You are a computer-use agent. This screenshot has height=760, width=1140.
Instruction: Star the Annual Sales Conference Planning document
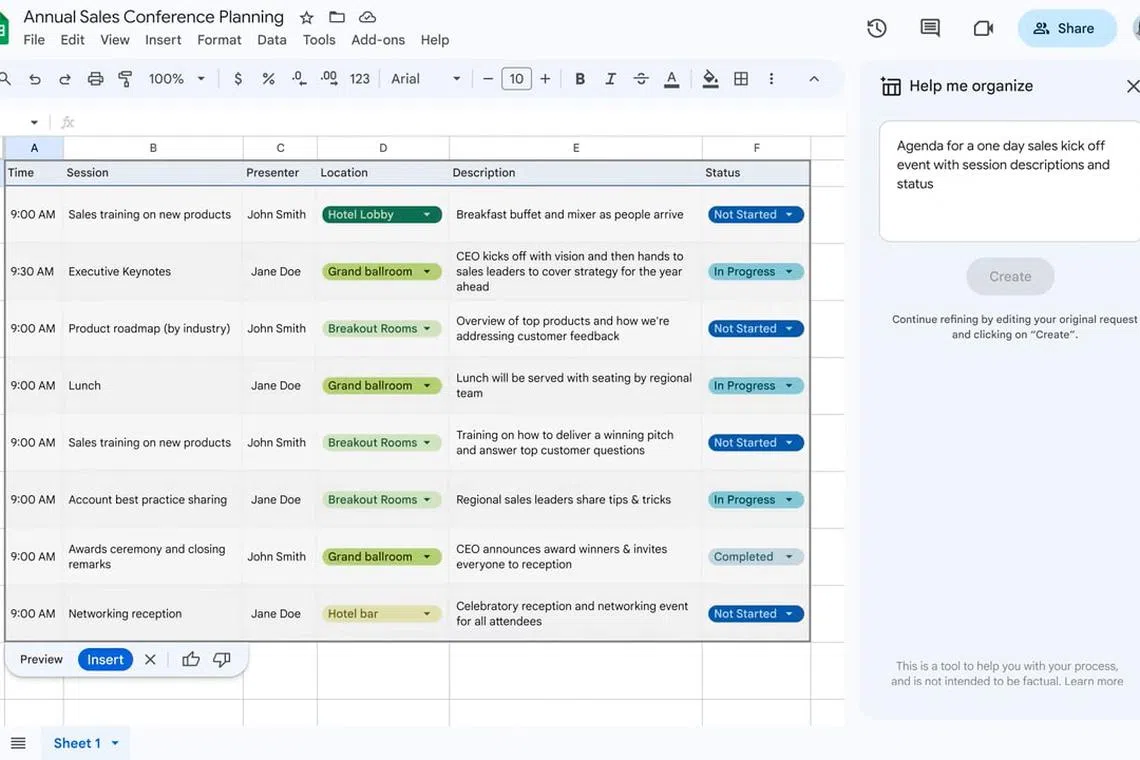coord(307,17)
